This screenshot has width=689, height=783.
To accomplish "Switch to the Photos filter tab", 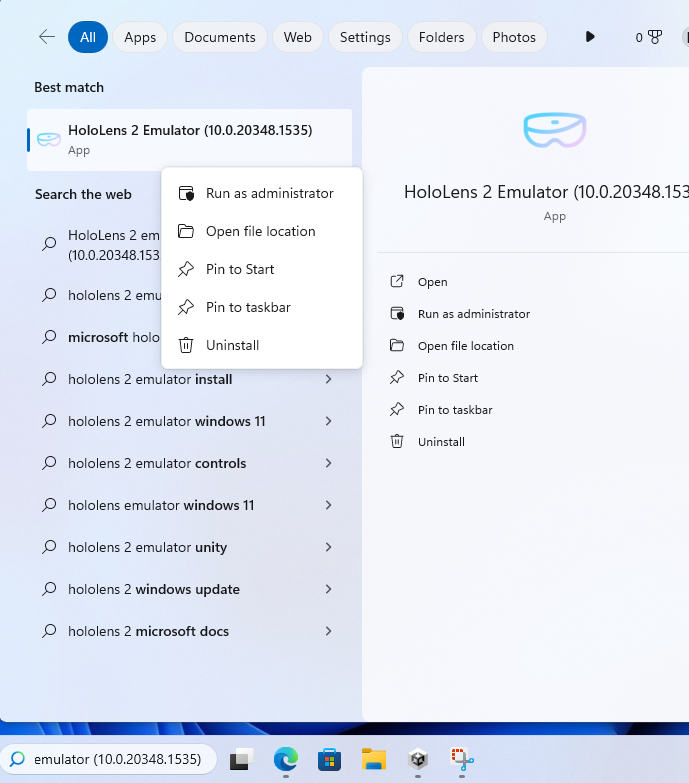I will click(514, 37).
